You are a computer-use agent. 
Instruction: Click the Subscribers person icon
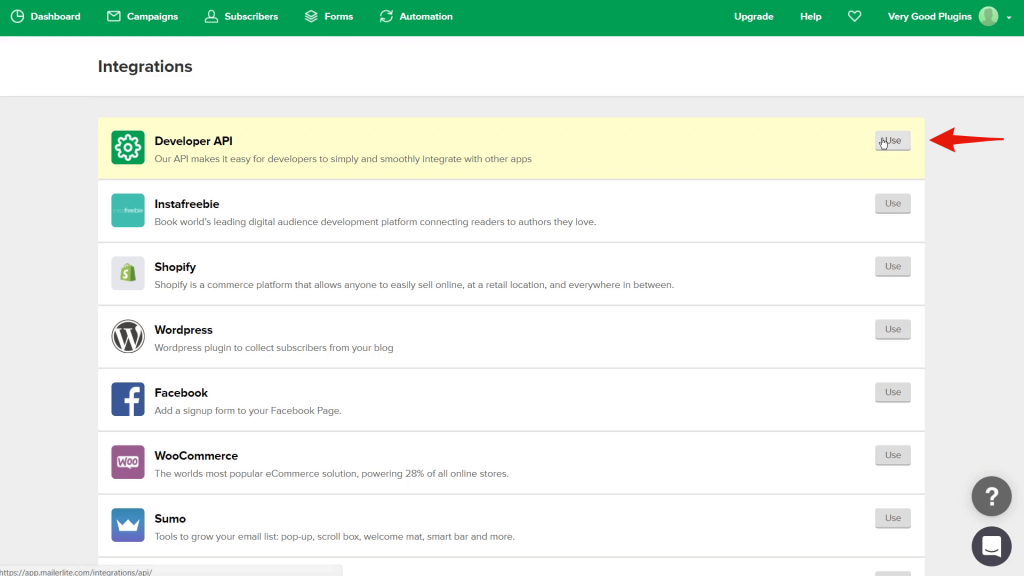211,16
